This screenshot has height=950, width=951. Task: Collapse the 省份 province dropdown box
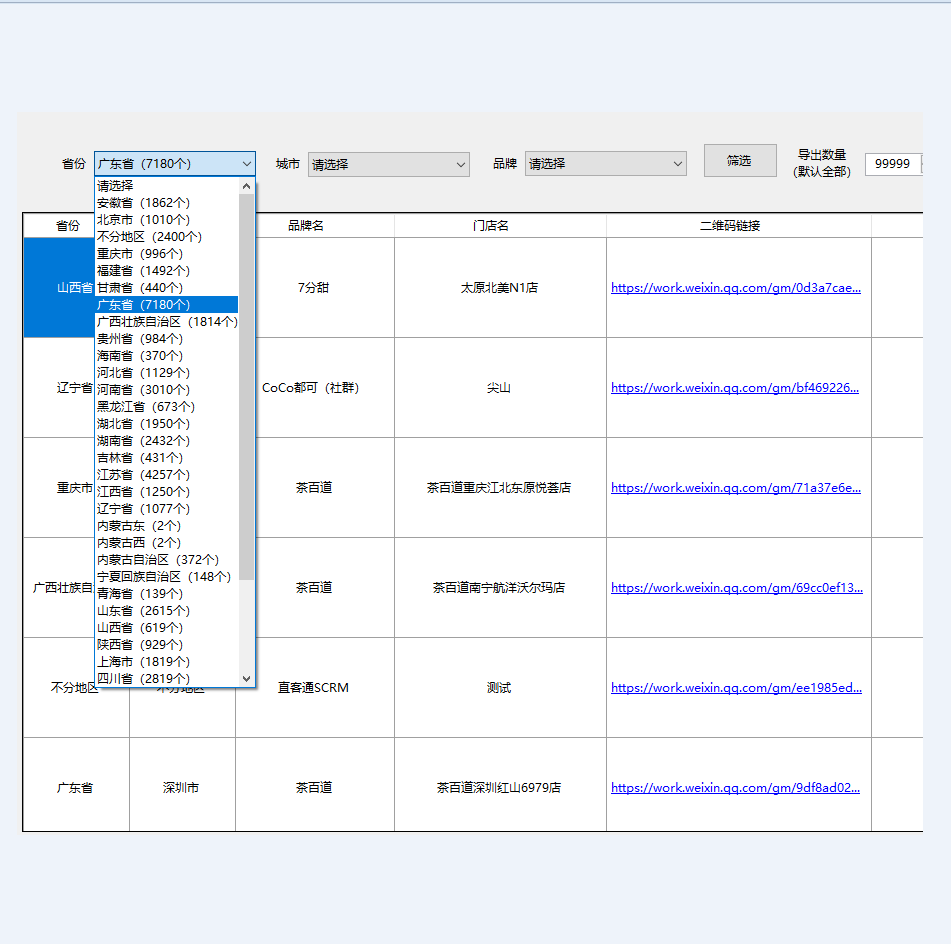[x=246, y=164]
